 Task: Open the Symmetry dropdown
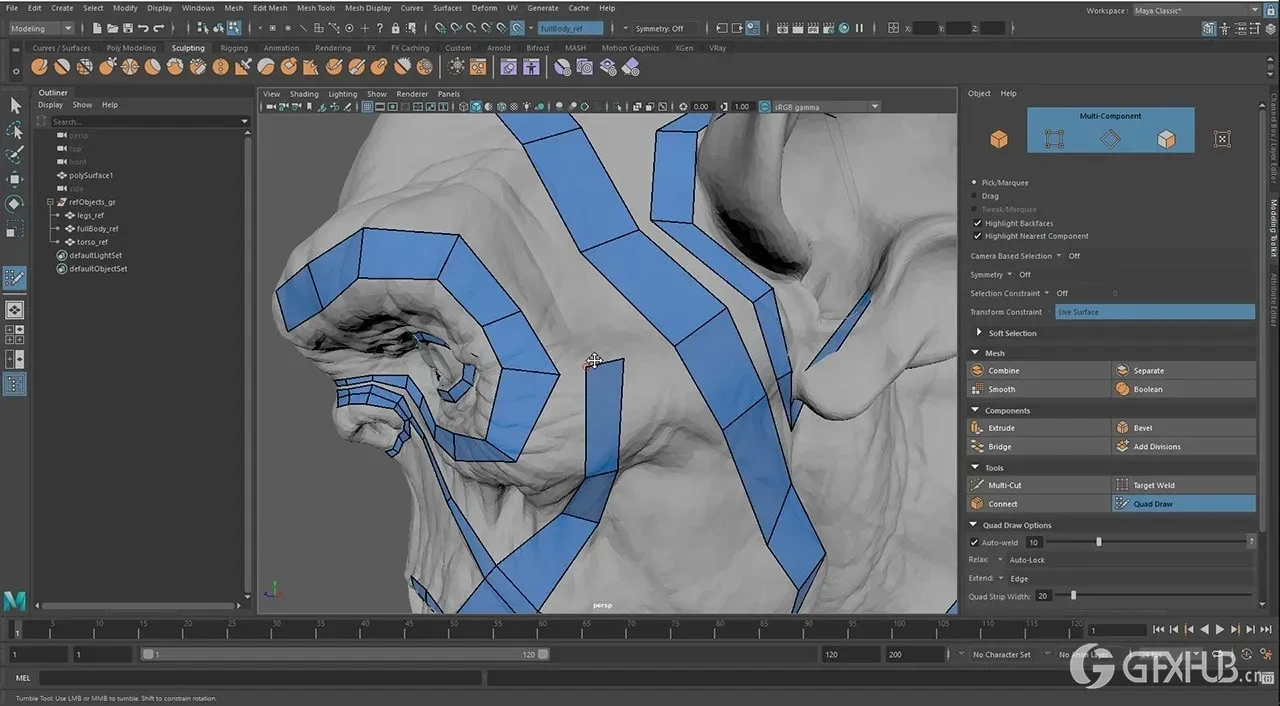[1009, 275]
